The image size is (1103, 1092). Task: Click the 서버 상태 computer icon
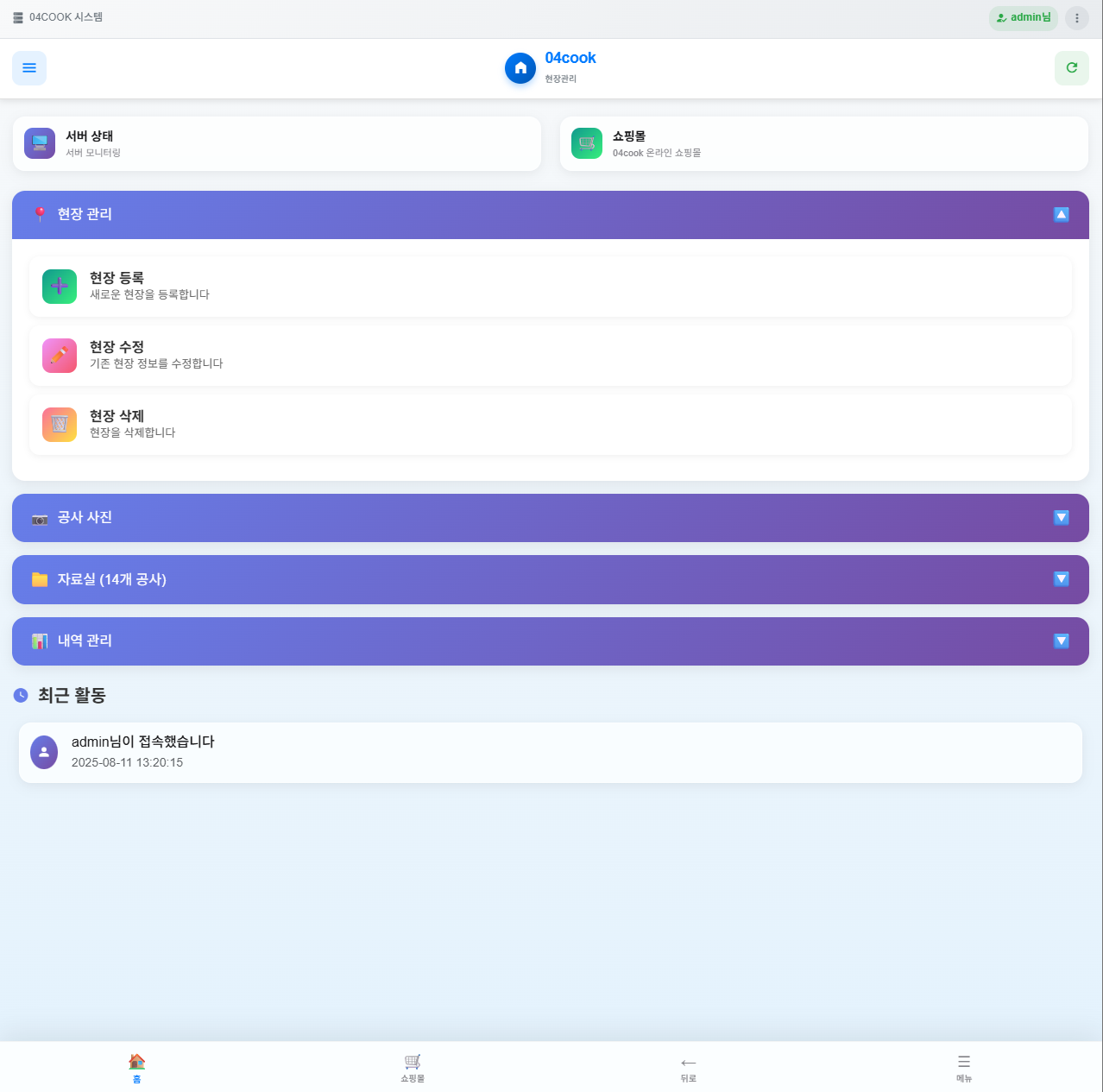click(x=40, y=143)
